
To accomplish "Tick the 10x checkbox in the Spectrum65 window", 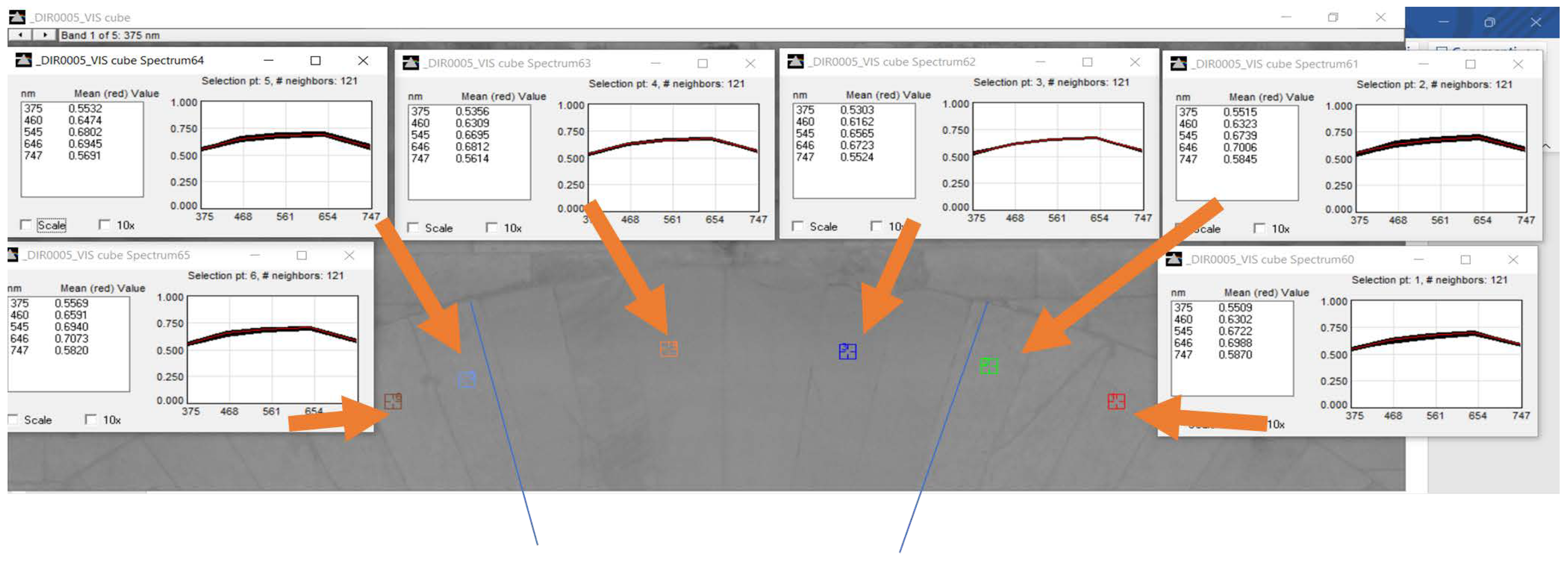I will coord(91,420).
